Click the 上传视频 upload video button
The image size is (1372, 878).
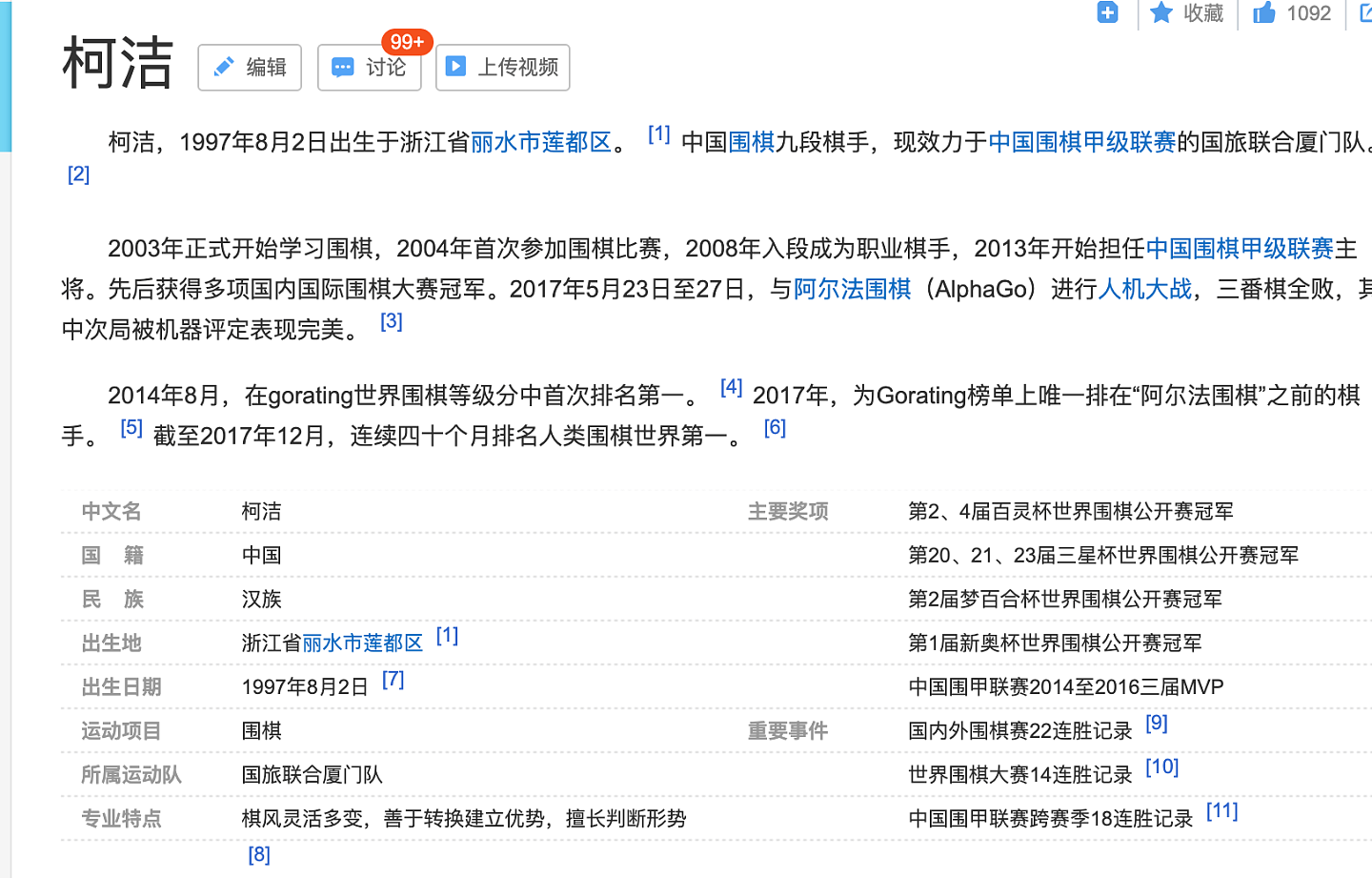tap(503, 68)
